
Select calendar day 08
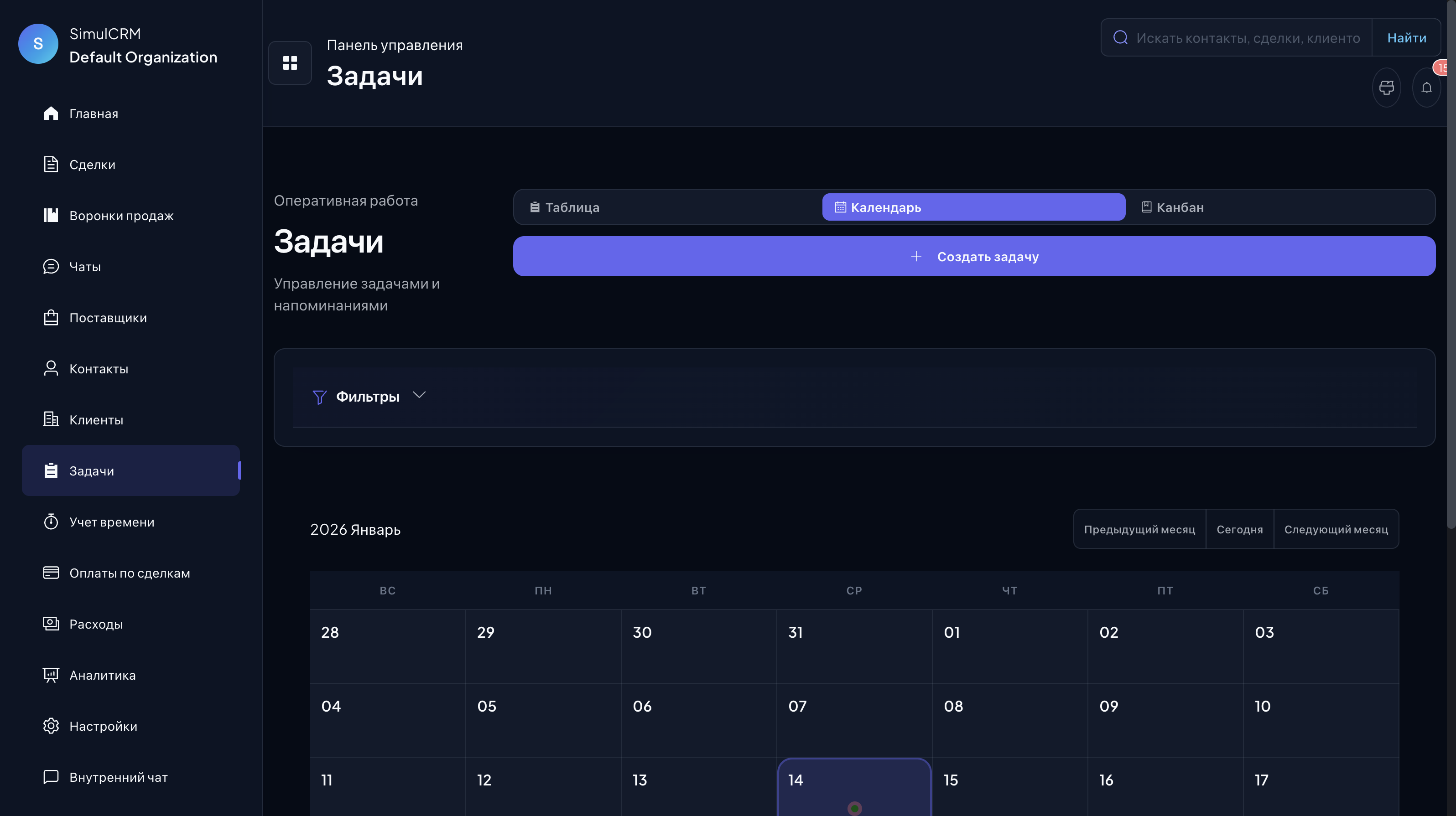(x=1009, y=721)
